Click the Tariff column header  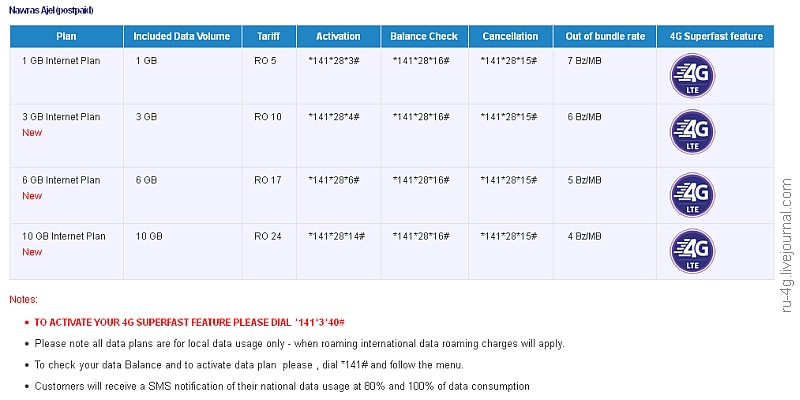[x=269, y=37]
